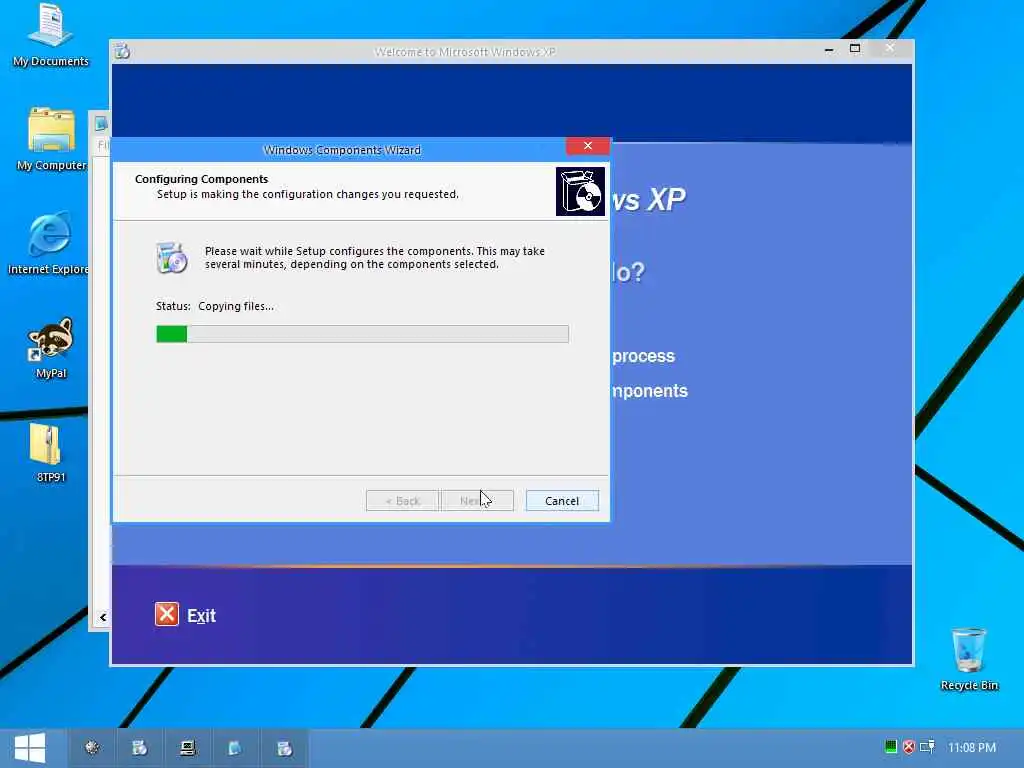This screenshot has width=1024, height=768.
Task: Launch Internet Explorer from the desktop
Action: [48, 242]
